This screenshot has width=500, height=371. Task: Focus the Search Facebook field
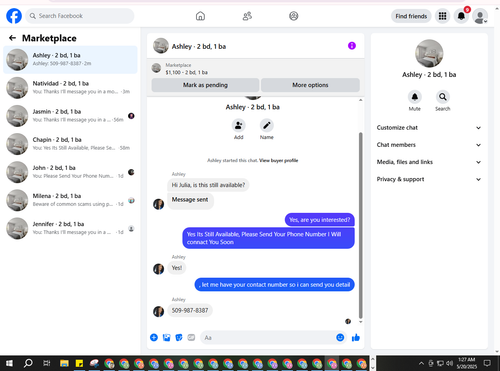[x=80, y=16]
